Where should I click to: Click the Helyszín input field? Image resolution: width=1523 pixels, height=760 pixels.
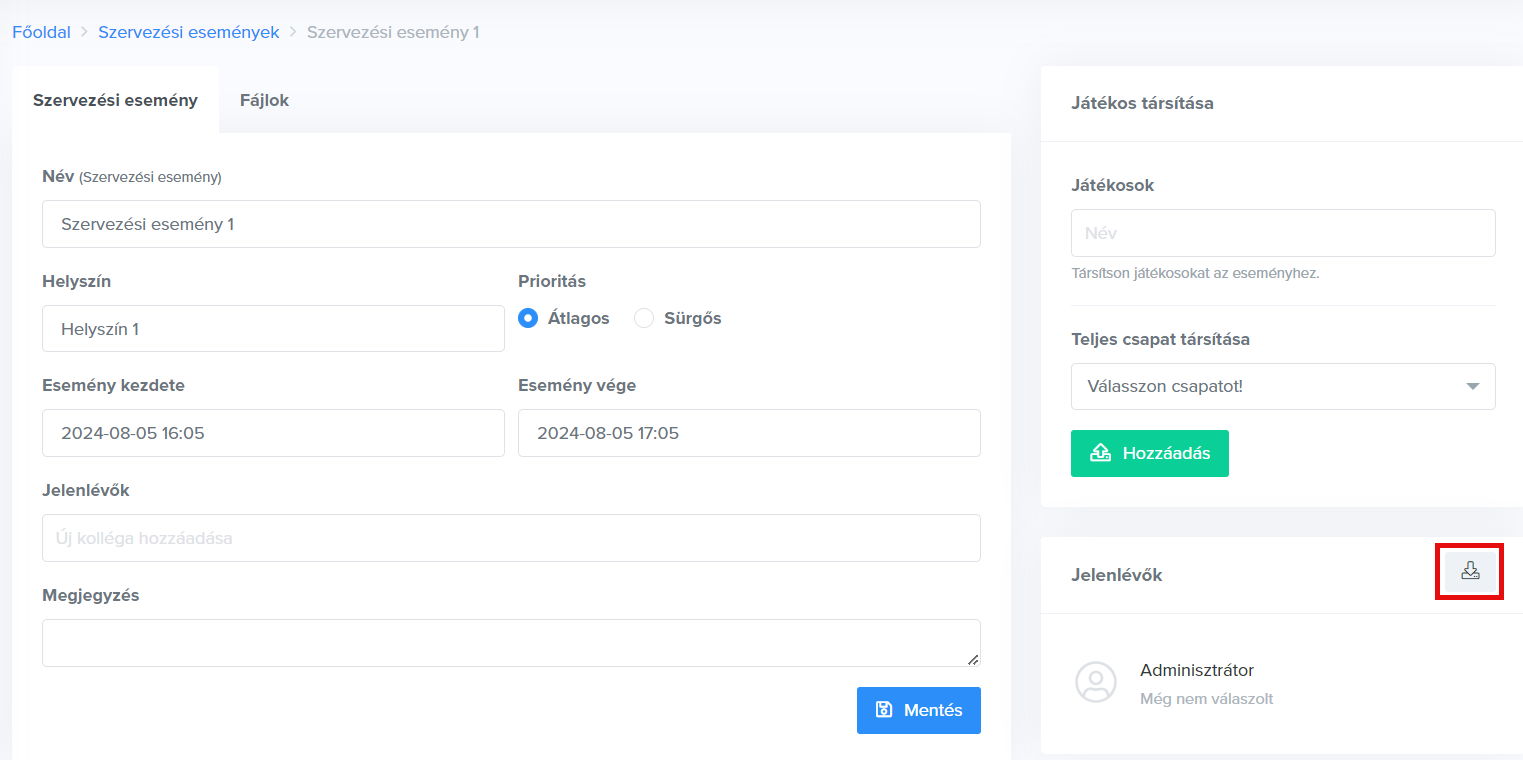pos(272,328)
